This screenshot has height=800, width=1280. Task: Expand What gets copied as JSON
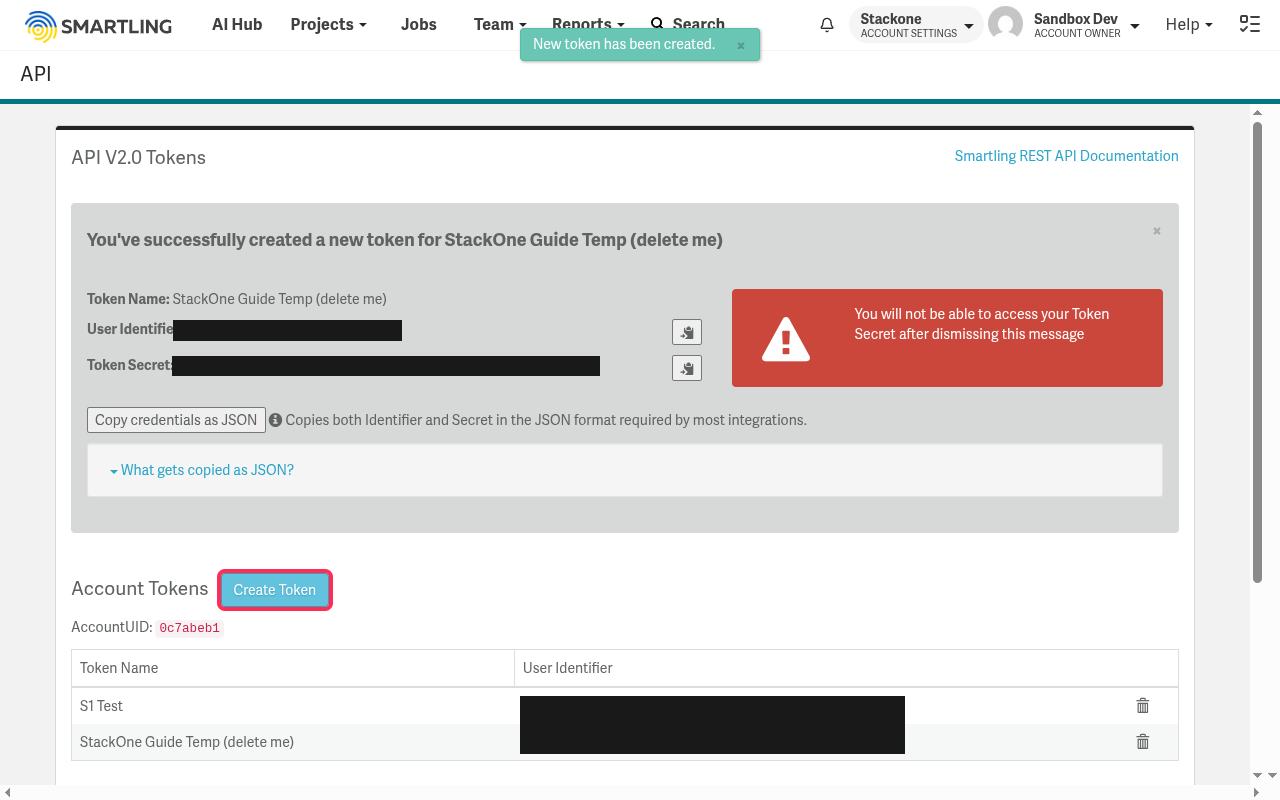[202, 470]
